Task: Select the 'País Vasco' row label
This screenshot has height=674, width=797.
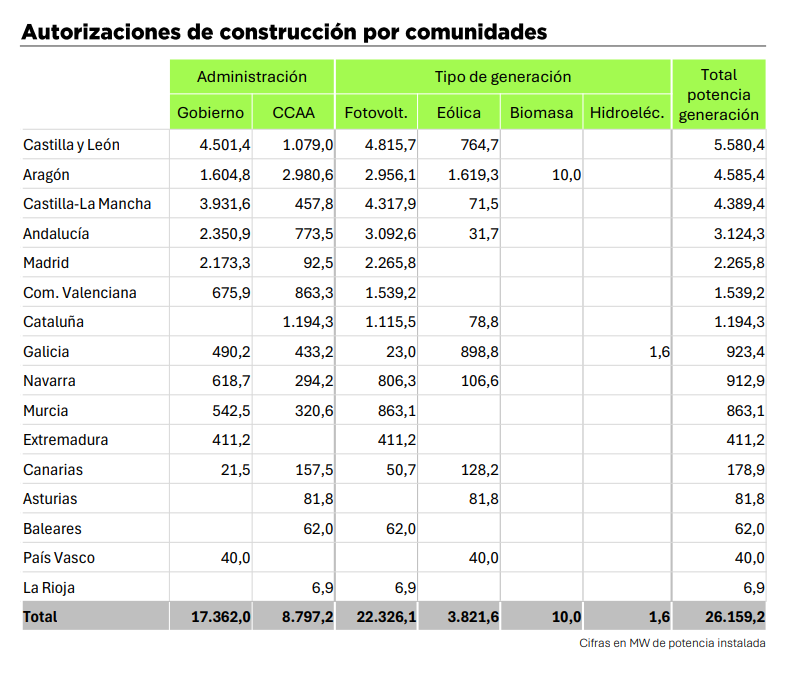Action: tap(59, 558)
